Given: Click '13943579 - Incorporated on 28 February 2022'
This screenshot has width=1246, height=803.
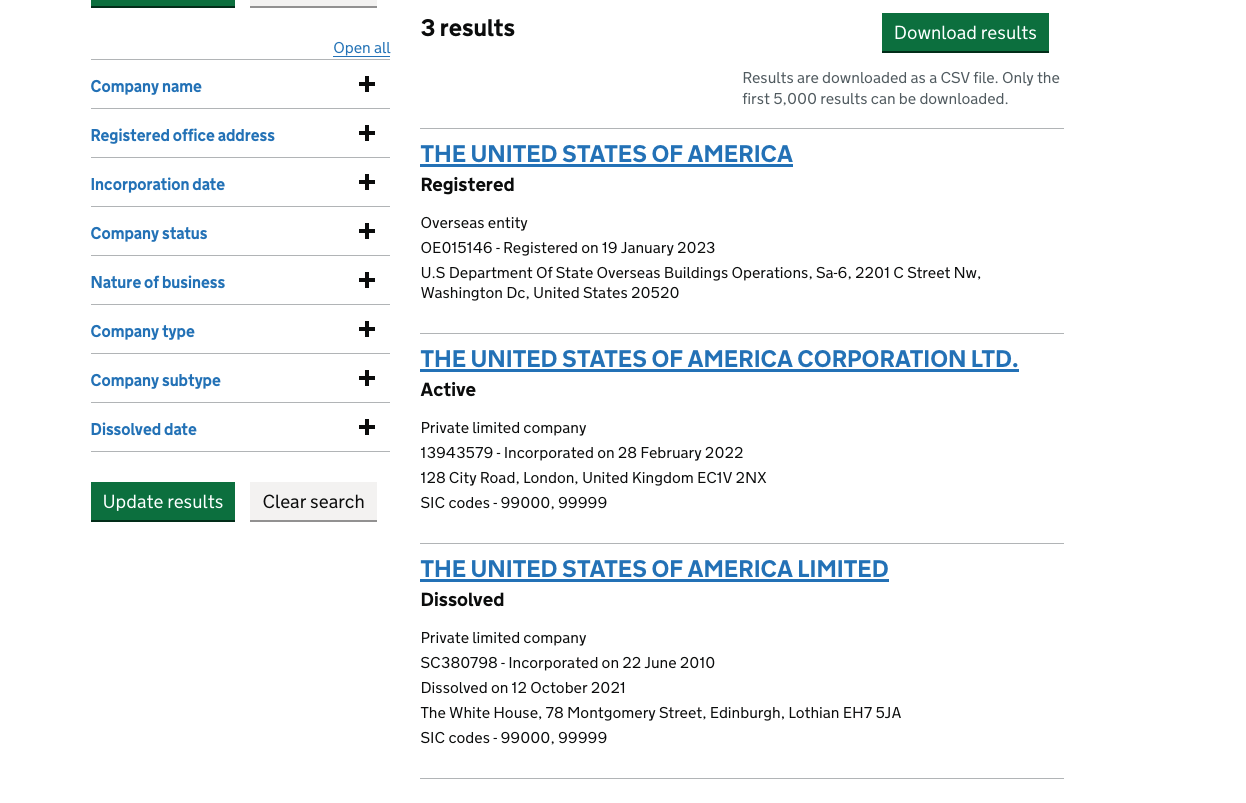Looking at the screenshot, I should pos(582,453).
